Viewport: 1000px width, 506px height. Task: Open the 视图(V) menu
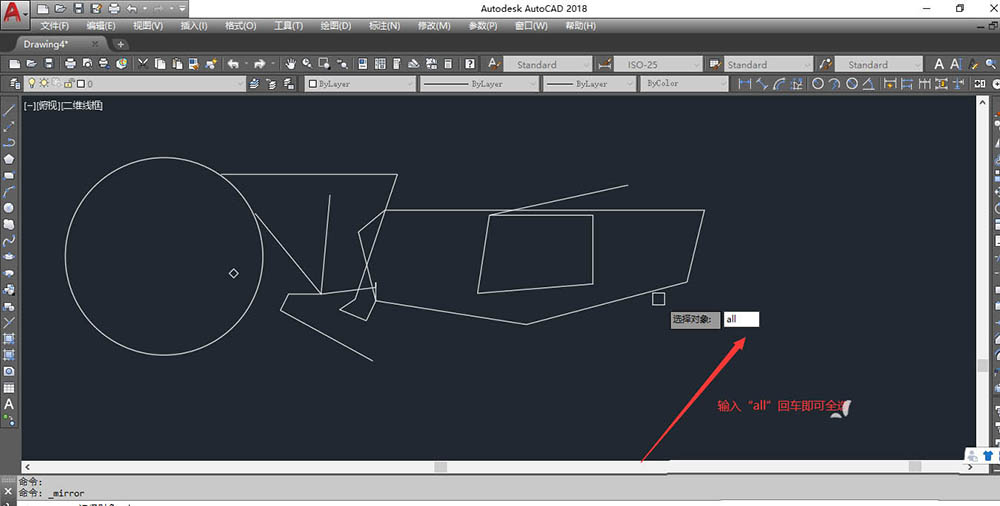click(148, 26)
